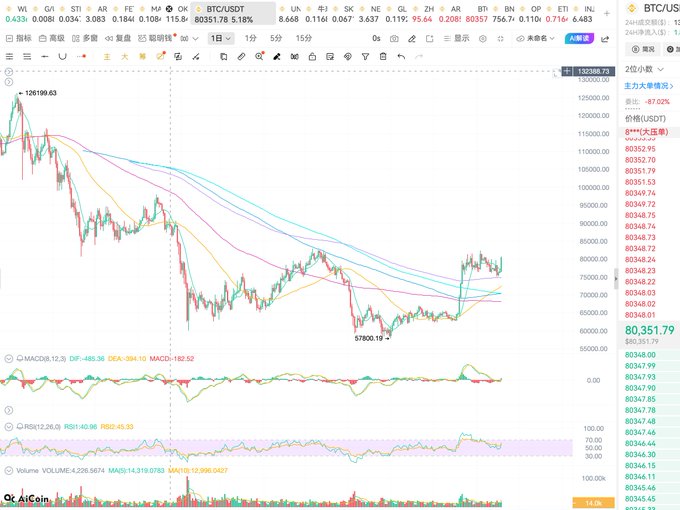Toggle the RSI visibility icon

20,427
